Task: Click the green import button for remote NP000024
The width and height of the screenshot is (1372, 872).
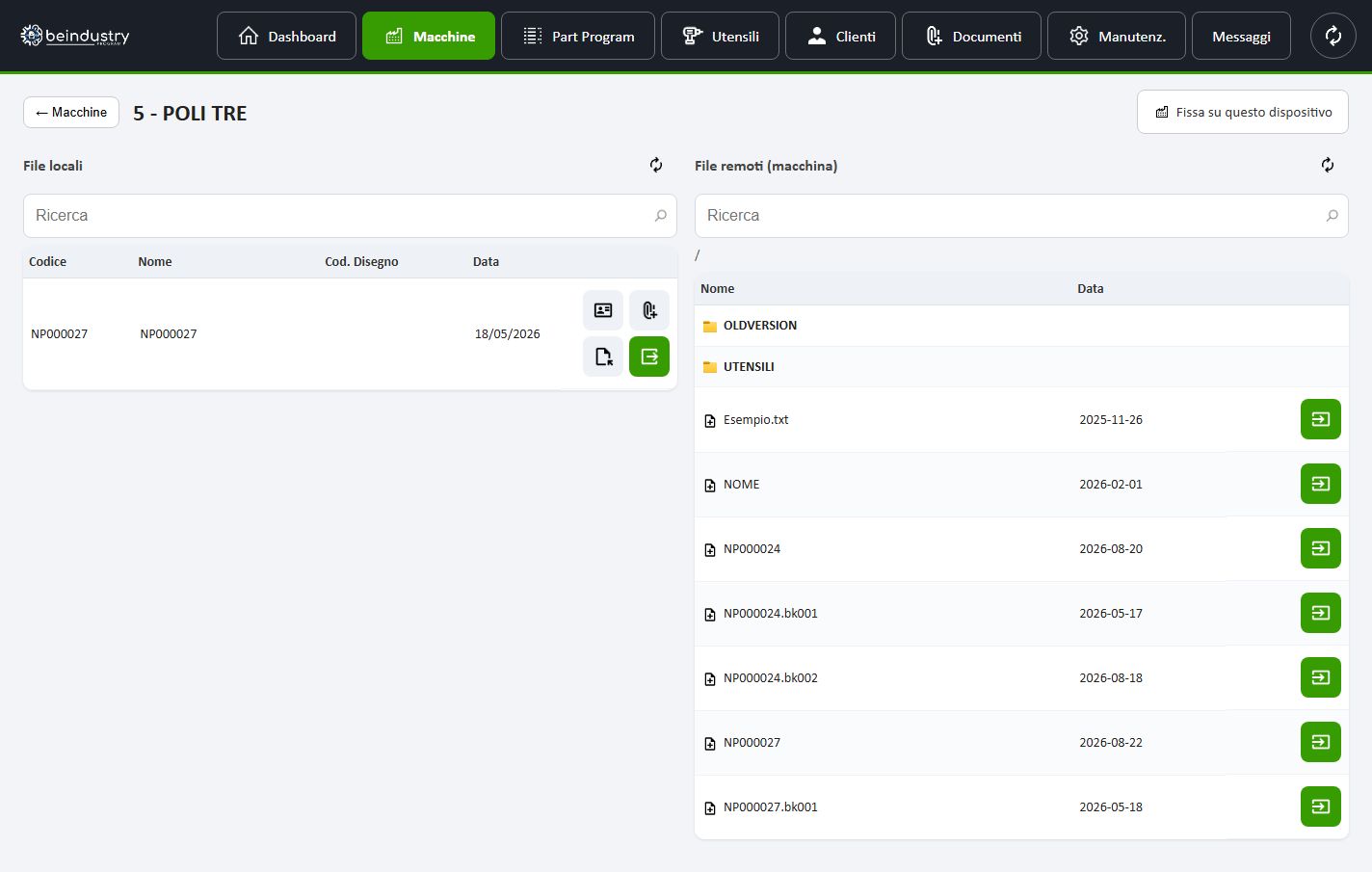Action: point(1321,548)
